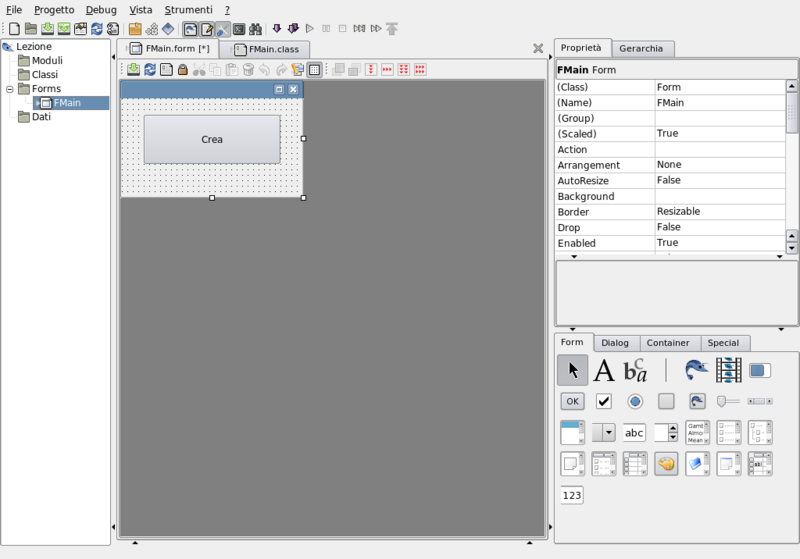Toggle toolbox view with the wrench icon
800x559 pixels.
(223, 29)
